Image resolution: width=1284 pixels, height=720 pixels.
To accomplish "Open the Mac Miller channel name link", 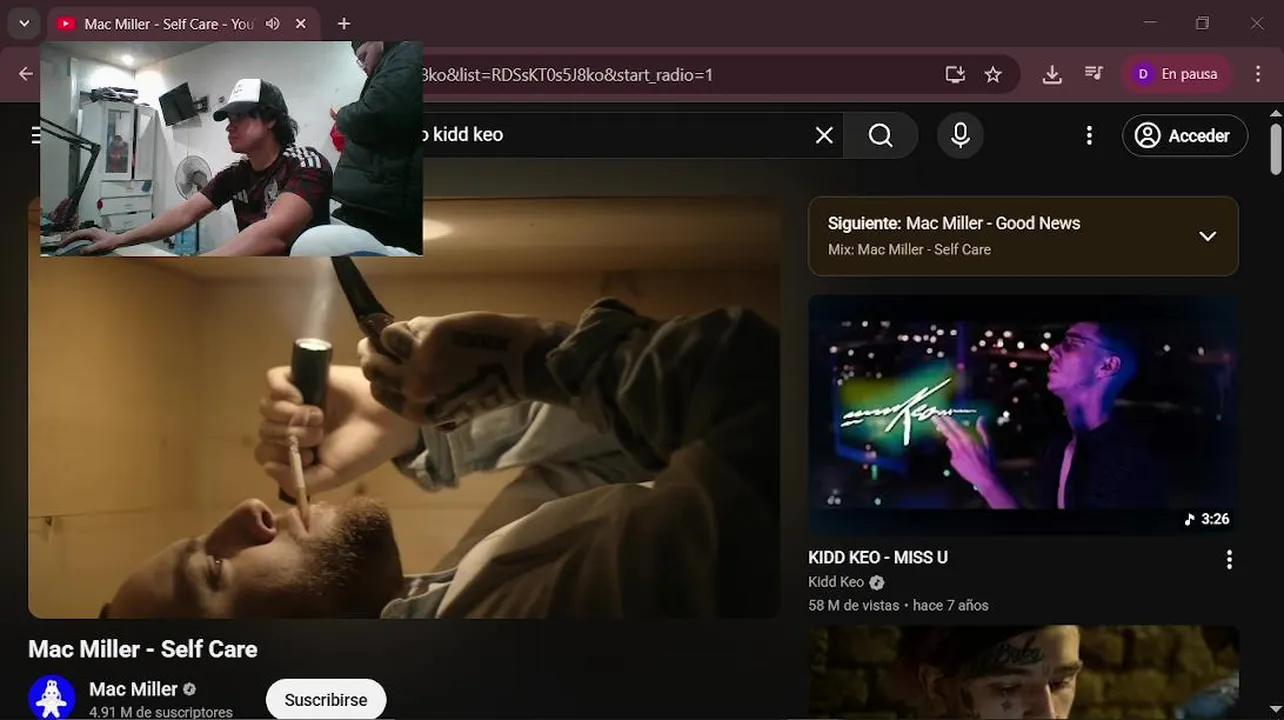I will pyautogui.click(x=133, y=689).
